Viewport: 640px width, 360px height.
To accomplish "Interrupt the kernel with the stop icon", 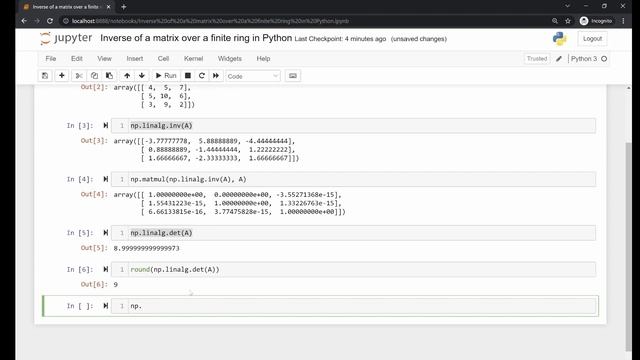I will tap(188, 76).
